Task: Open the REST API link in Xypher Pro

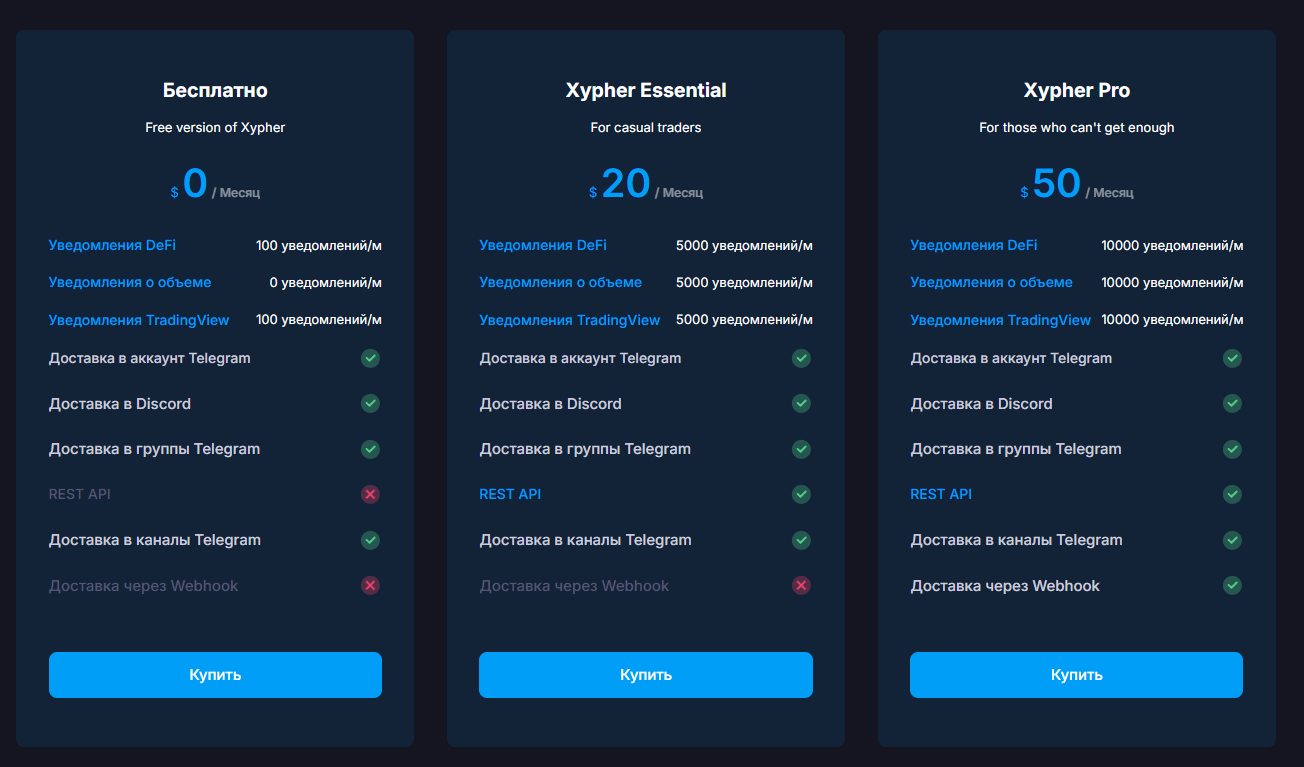Action: tap(941, 494)
